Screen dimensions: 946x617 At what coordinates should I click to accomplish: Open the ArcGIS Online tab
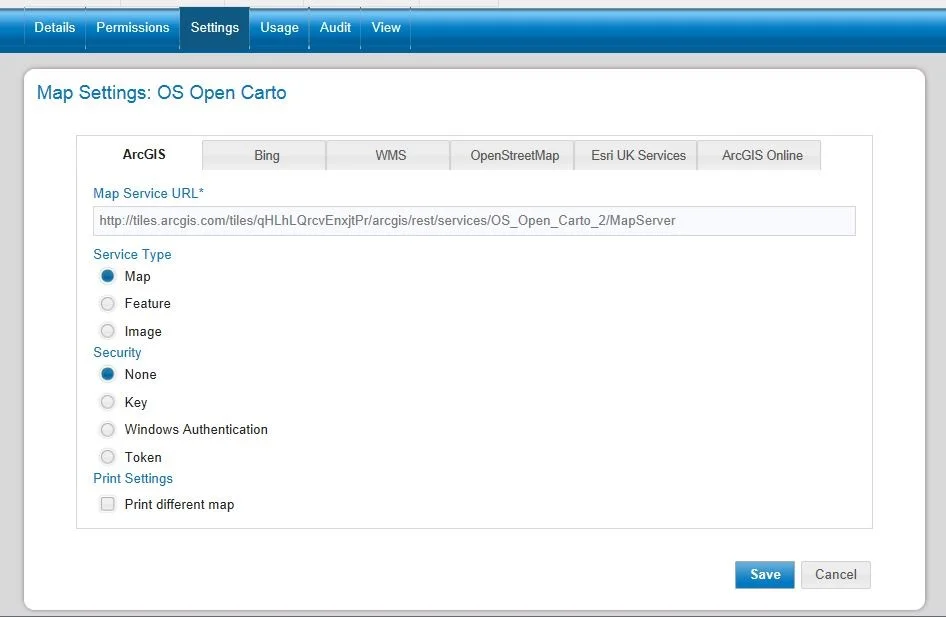(762, 156)
